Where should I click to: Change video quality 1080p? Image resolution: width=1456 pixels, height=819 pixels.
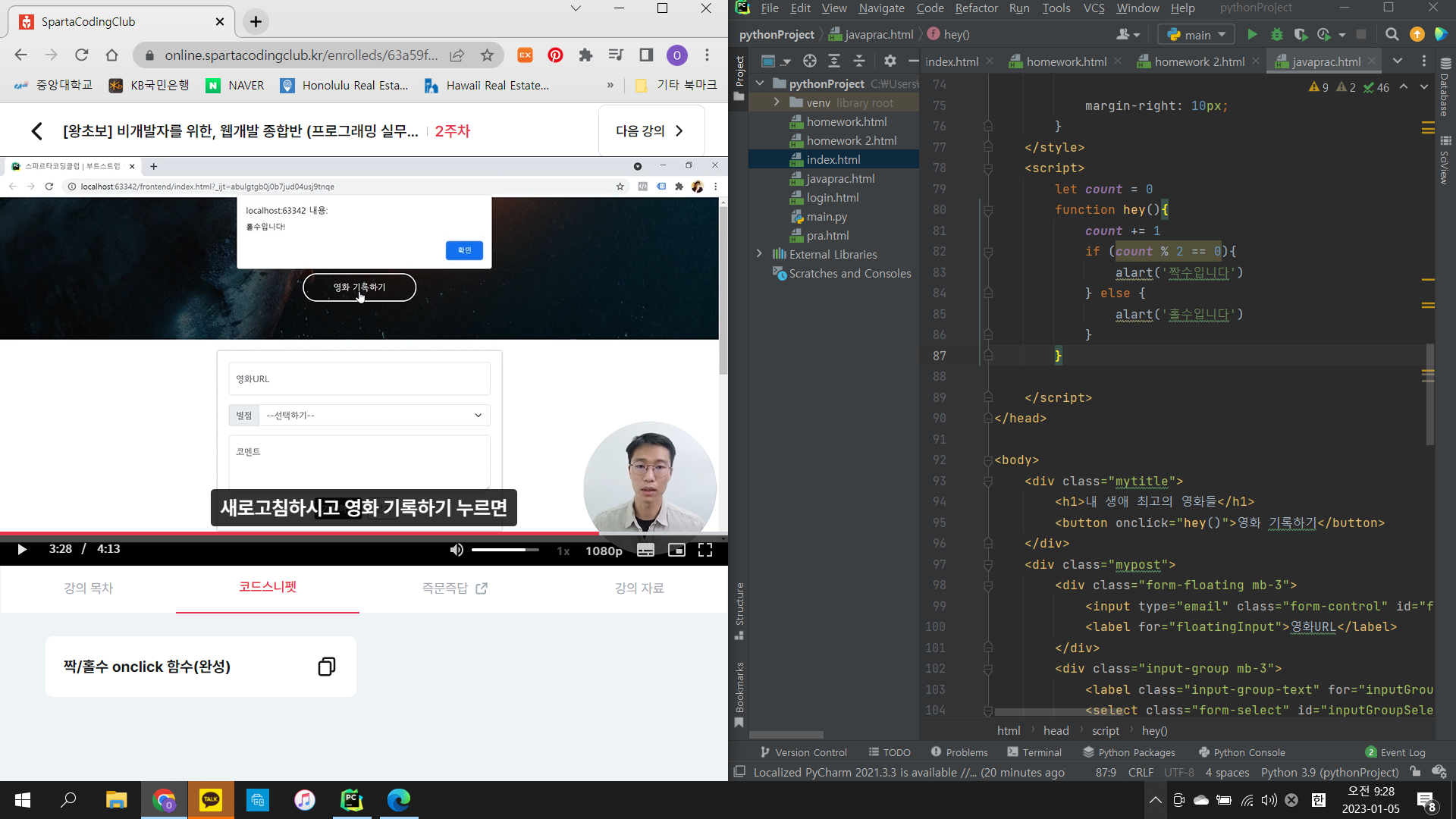pos(604,551)
